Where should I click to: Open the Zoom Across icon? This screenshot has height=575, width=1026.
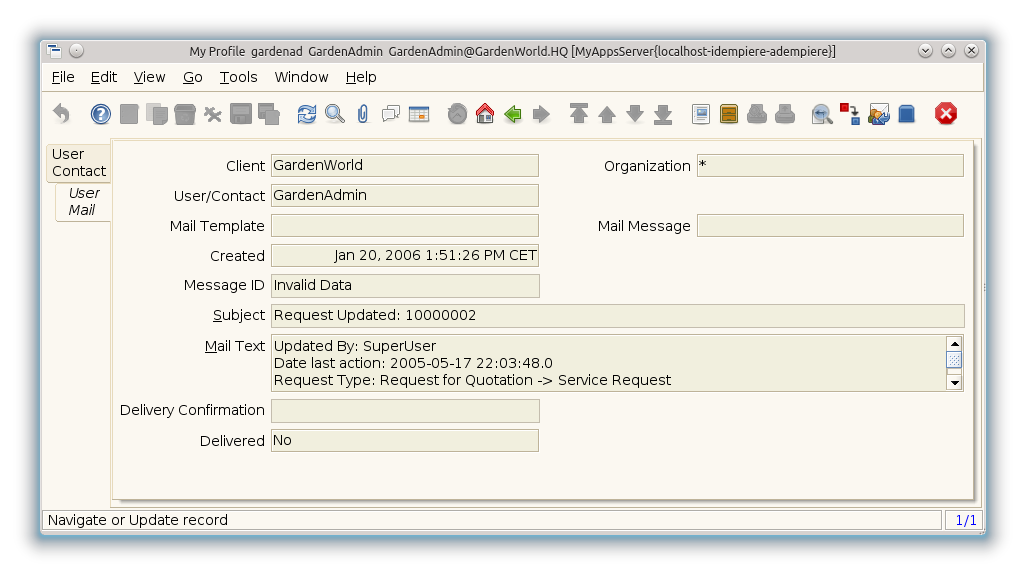pyautogui.click(x=822, y=114)
